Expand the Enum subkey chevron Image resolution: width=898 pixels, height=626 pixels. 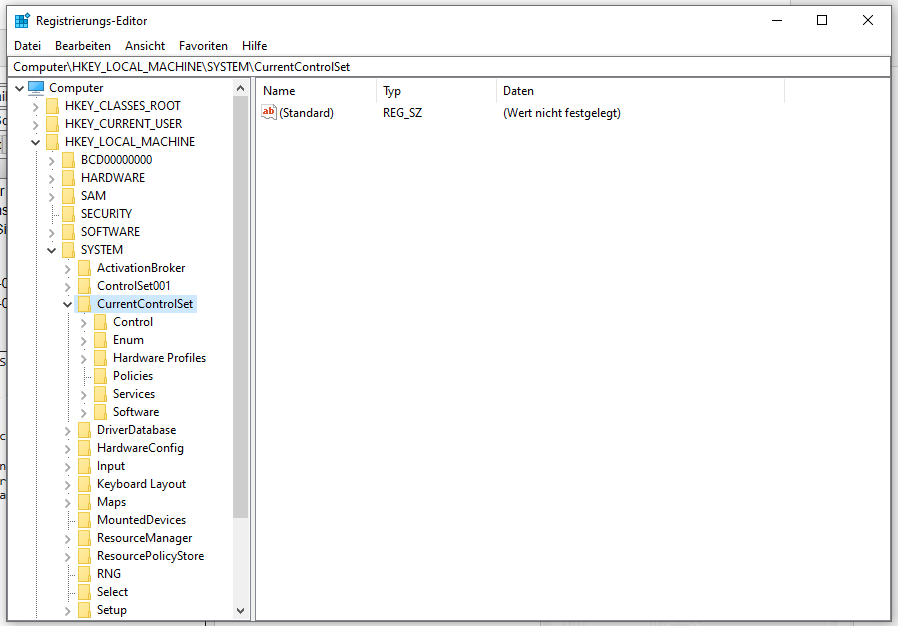[x=84, y=341]
